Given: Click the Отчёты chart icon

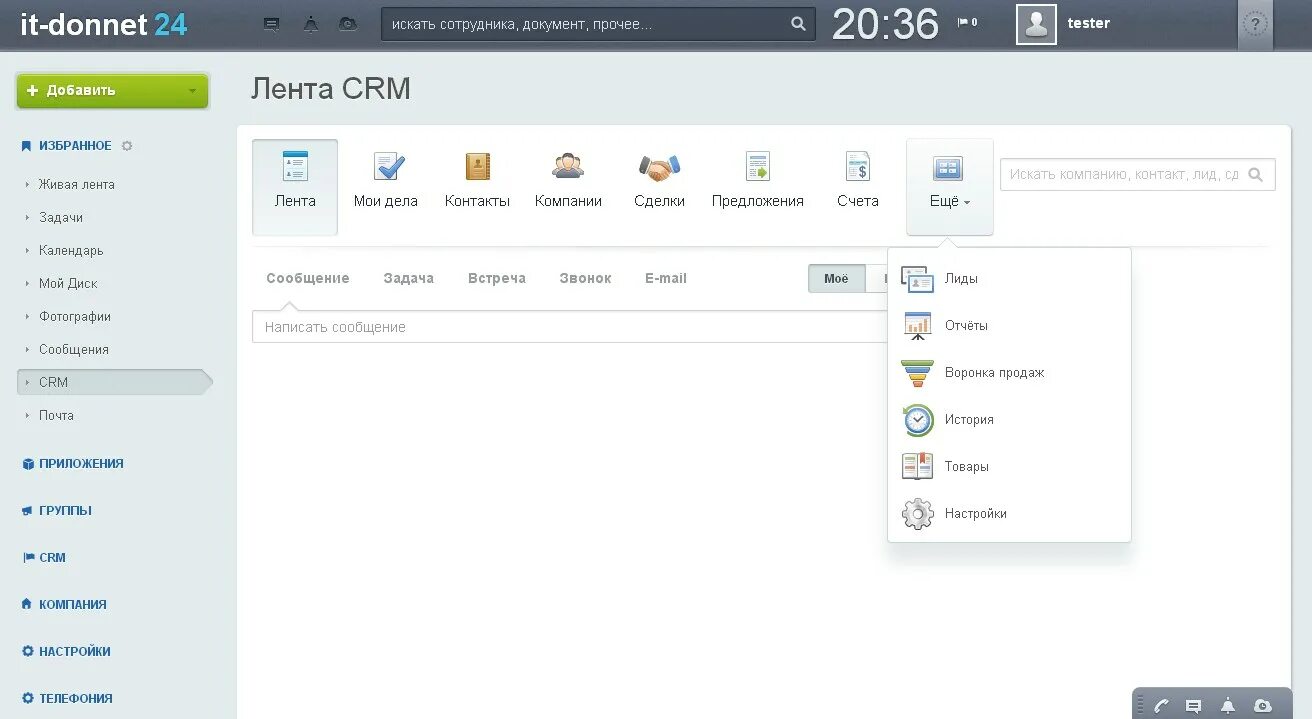Looking at the screenshot, I should tap(917, 326).
